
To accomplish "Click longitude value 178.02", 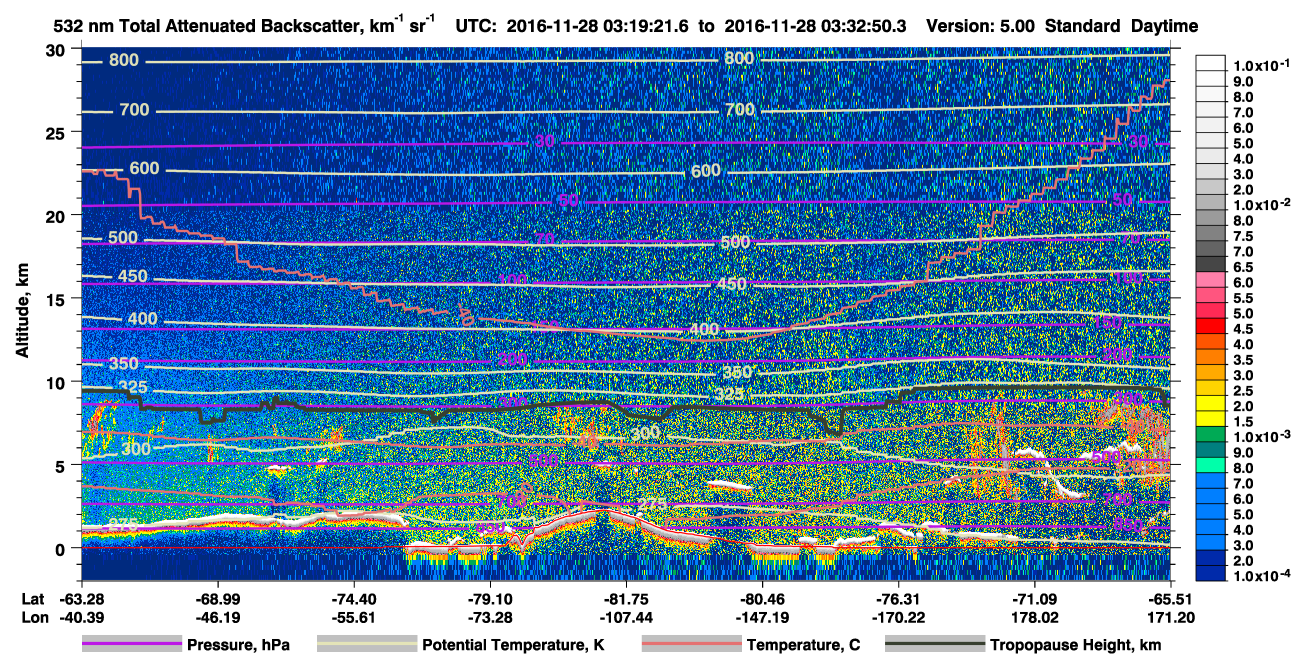I will click(x=1034, y=618).
